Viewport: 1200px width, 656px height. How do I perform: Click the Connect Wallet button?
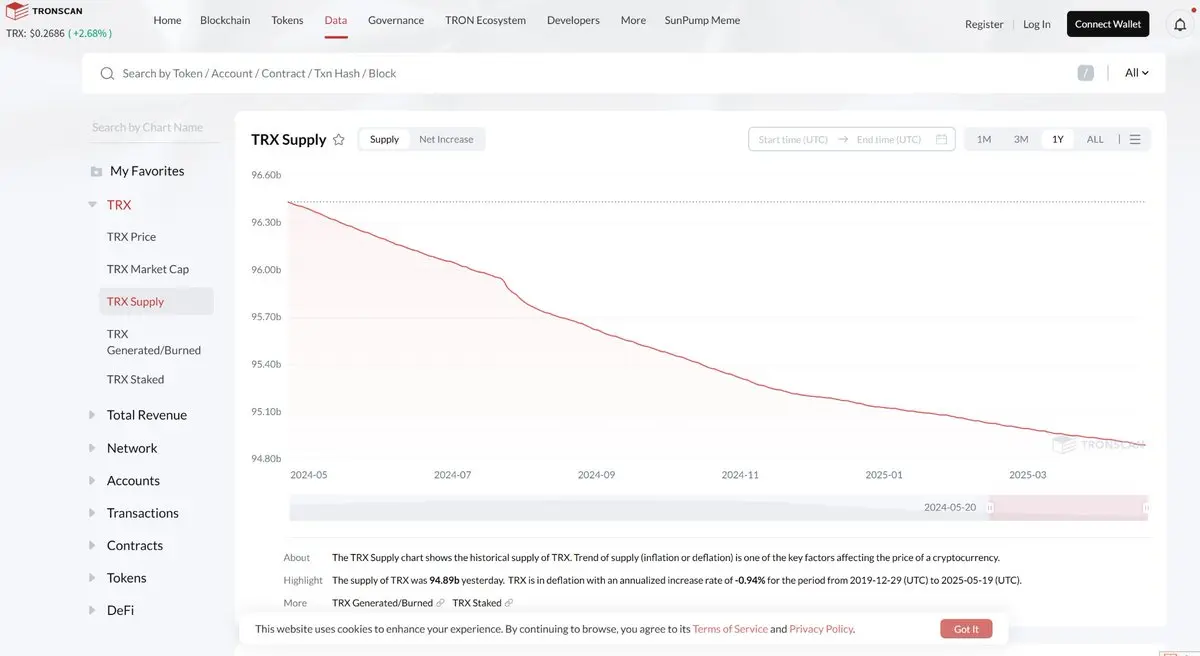pyautogui.click(x=1108, y=24)
